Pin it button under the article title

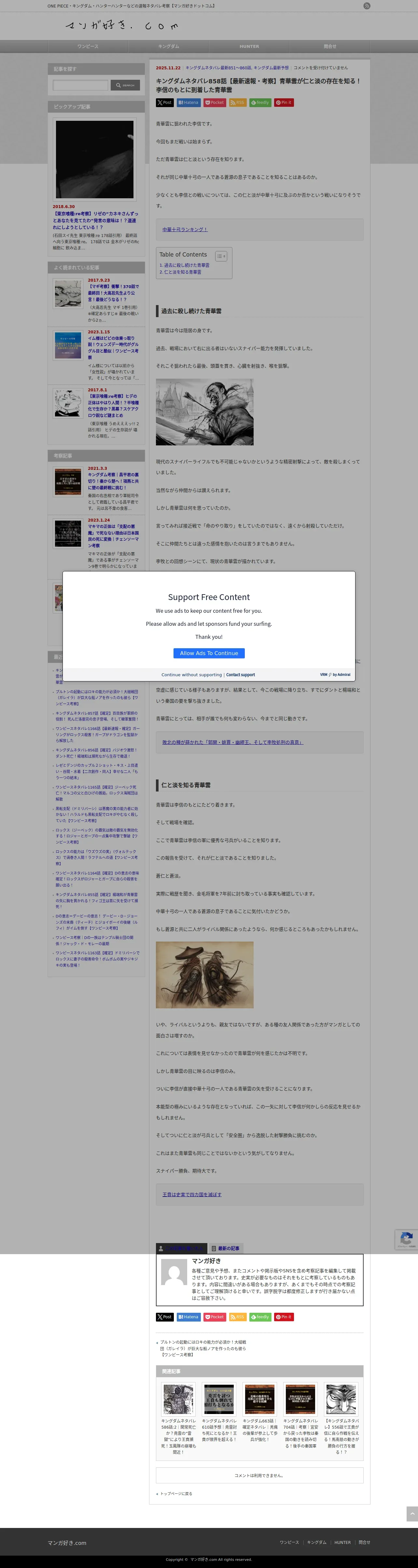point(284,102)
